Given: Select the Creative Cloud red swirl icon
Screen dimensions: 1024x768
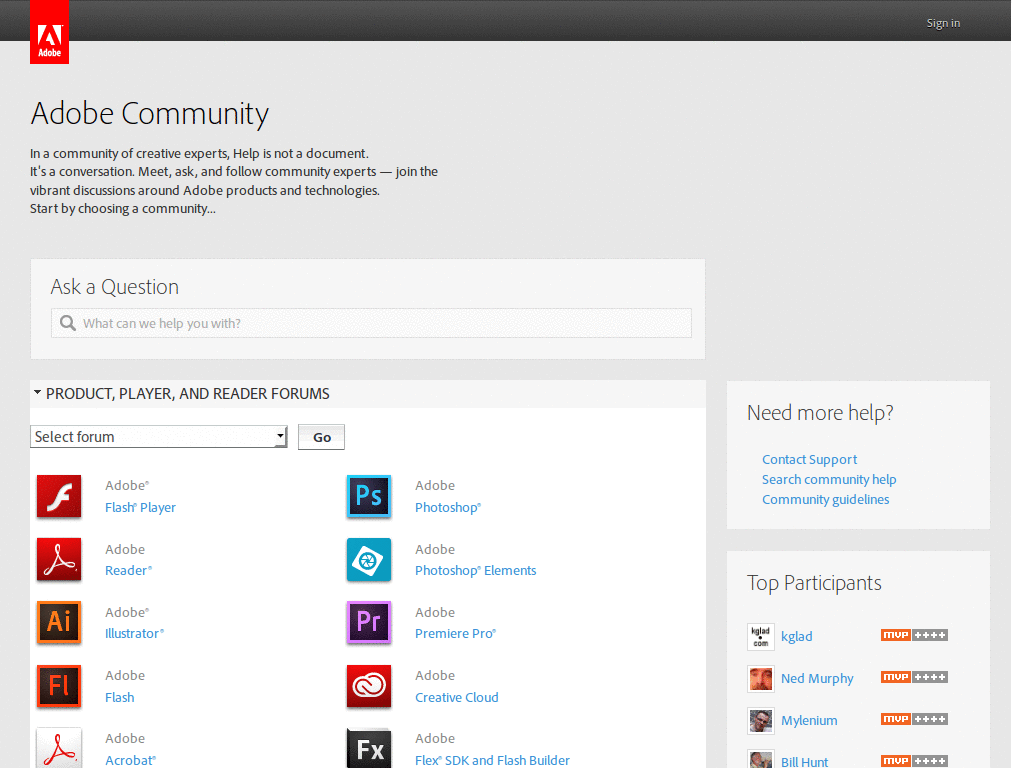Looking at the screenshot, I should click(369, 686).
